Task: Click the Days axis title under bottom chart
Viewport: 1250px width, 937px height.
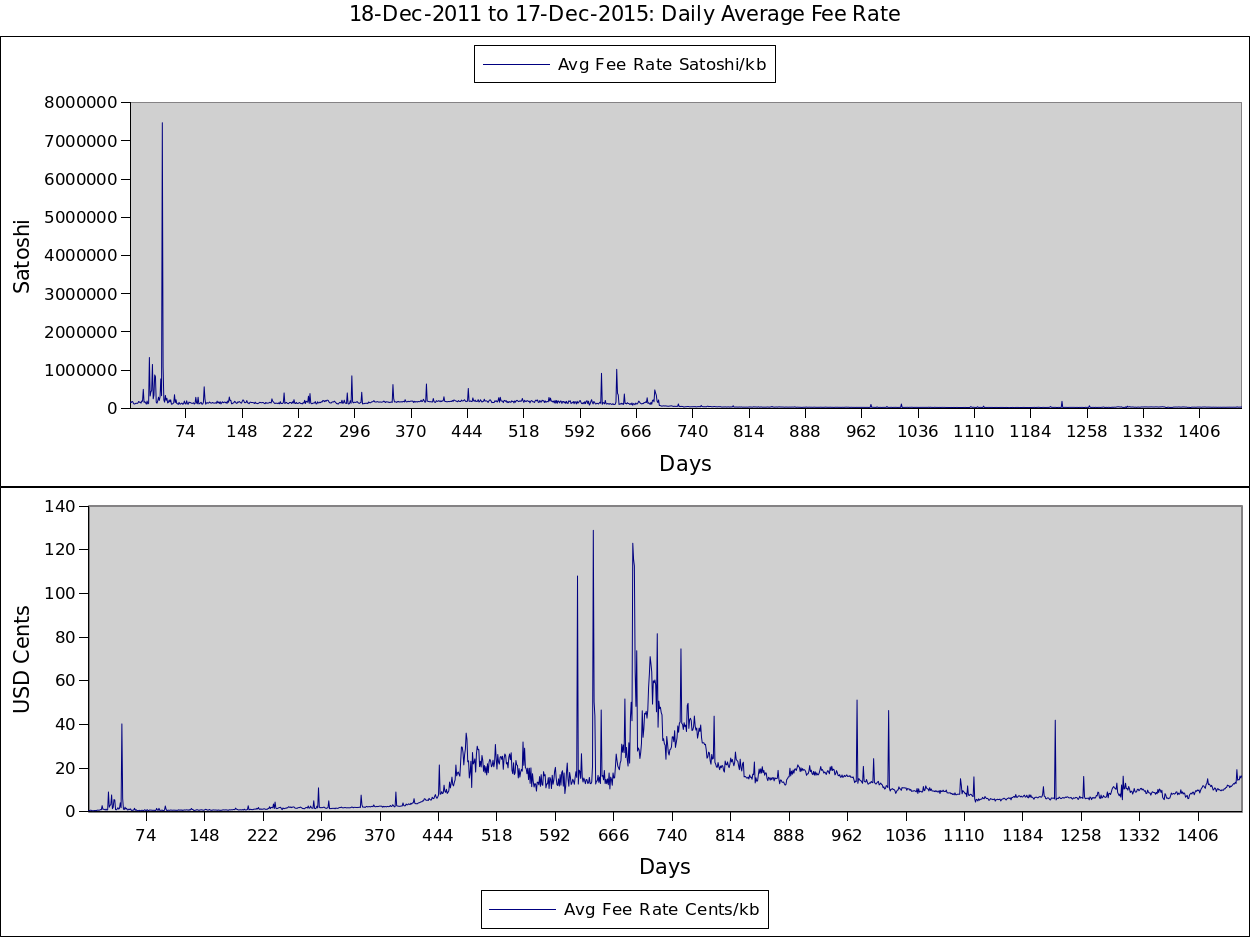Action: click(664, 867)
